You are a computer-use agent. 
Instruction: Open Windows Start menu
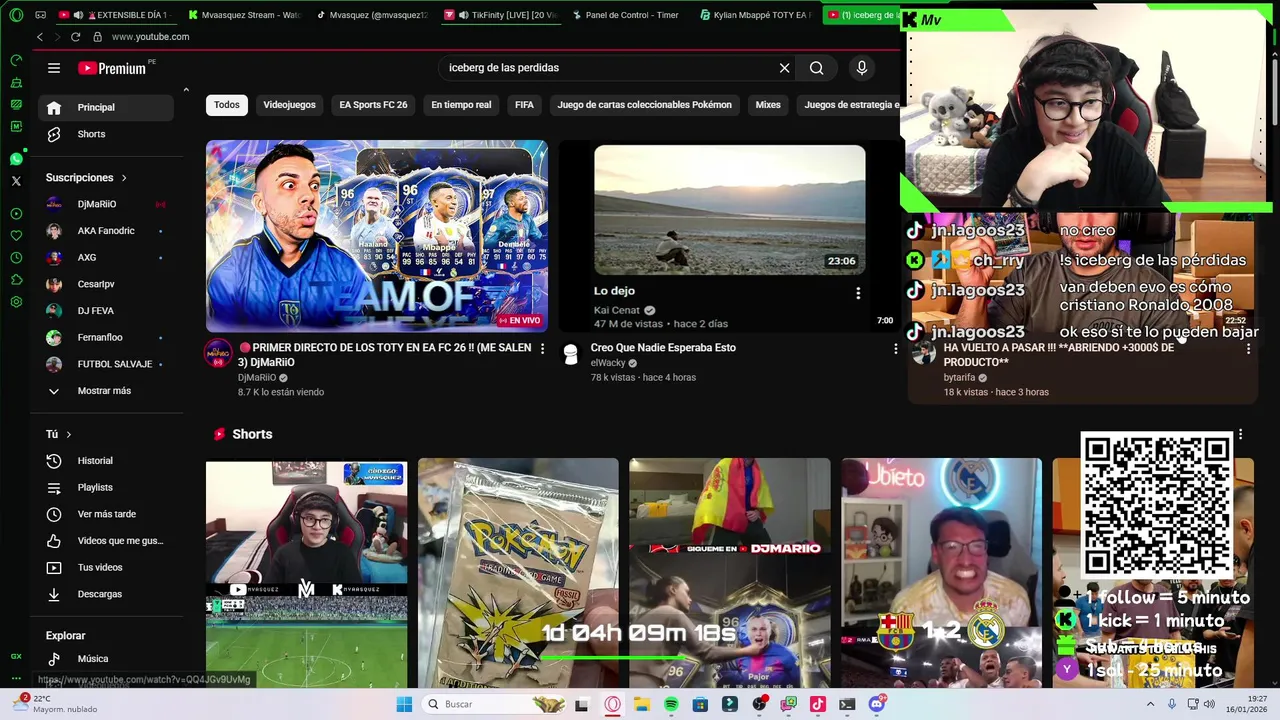click(404, 704)
